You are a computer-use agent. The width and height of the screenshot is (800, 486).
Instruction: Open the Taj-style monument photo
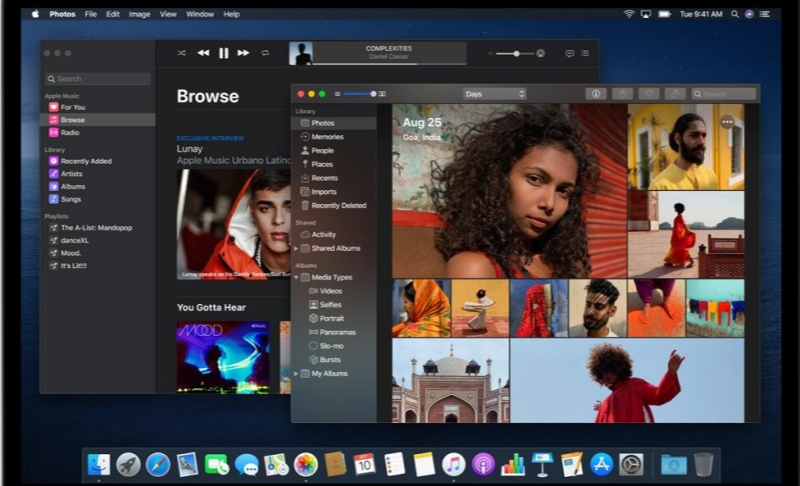(451, 380)
